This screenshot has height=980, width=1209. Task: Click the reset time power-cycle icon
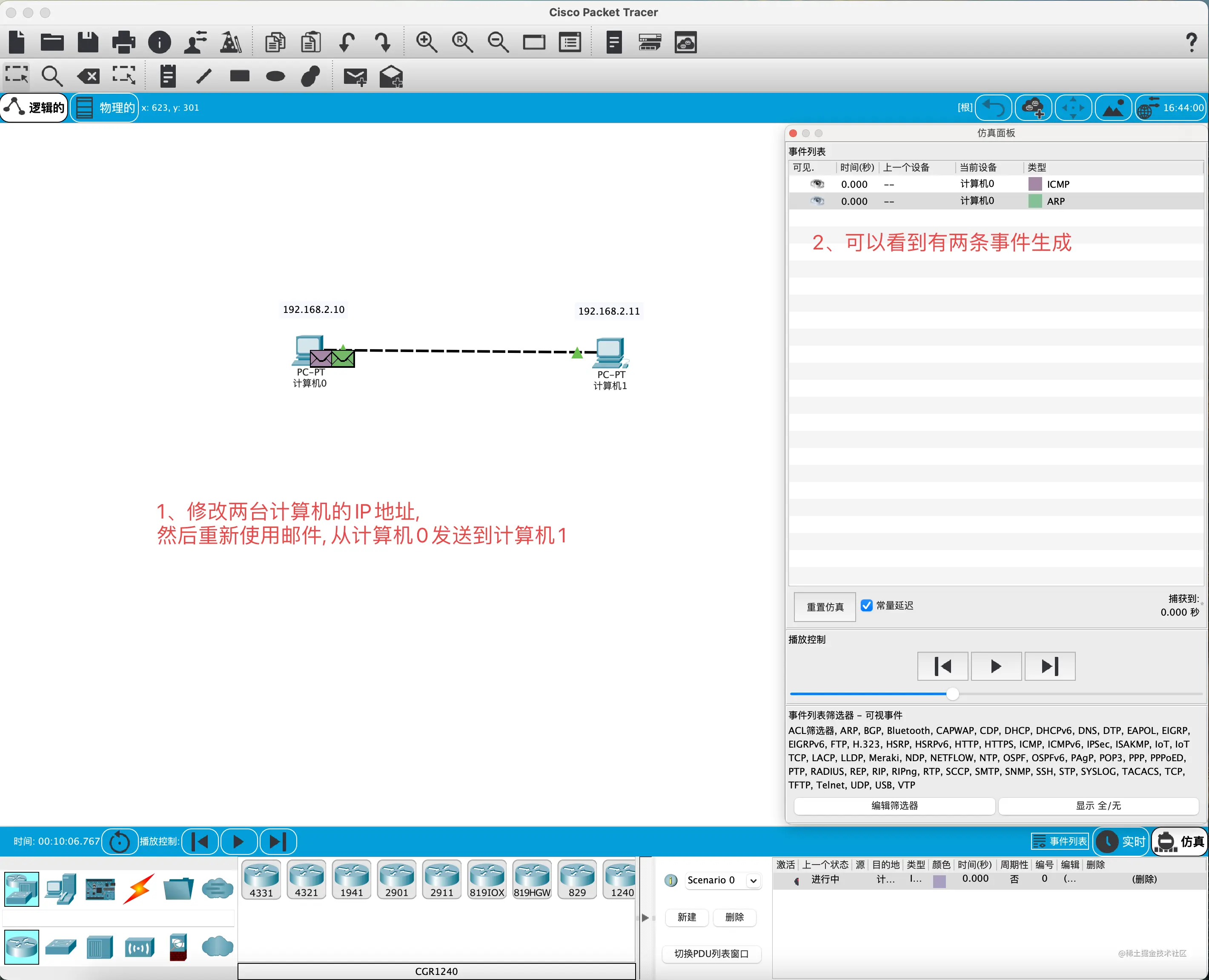[119, 841]
